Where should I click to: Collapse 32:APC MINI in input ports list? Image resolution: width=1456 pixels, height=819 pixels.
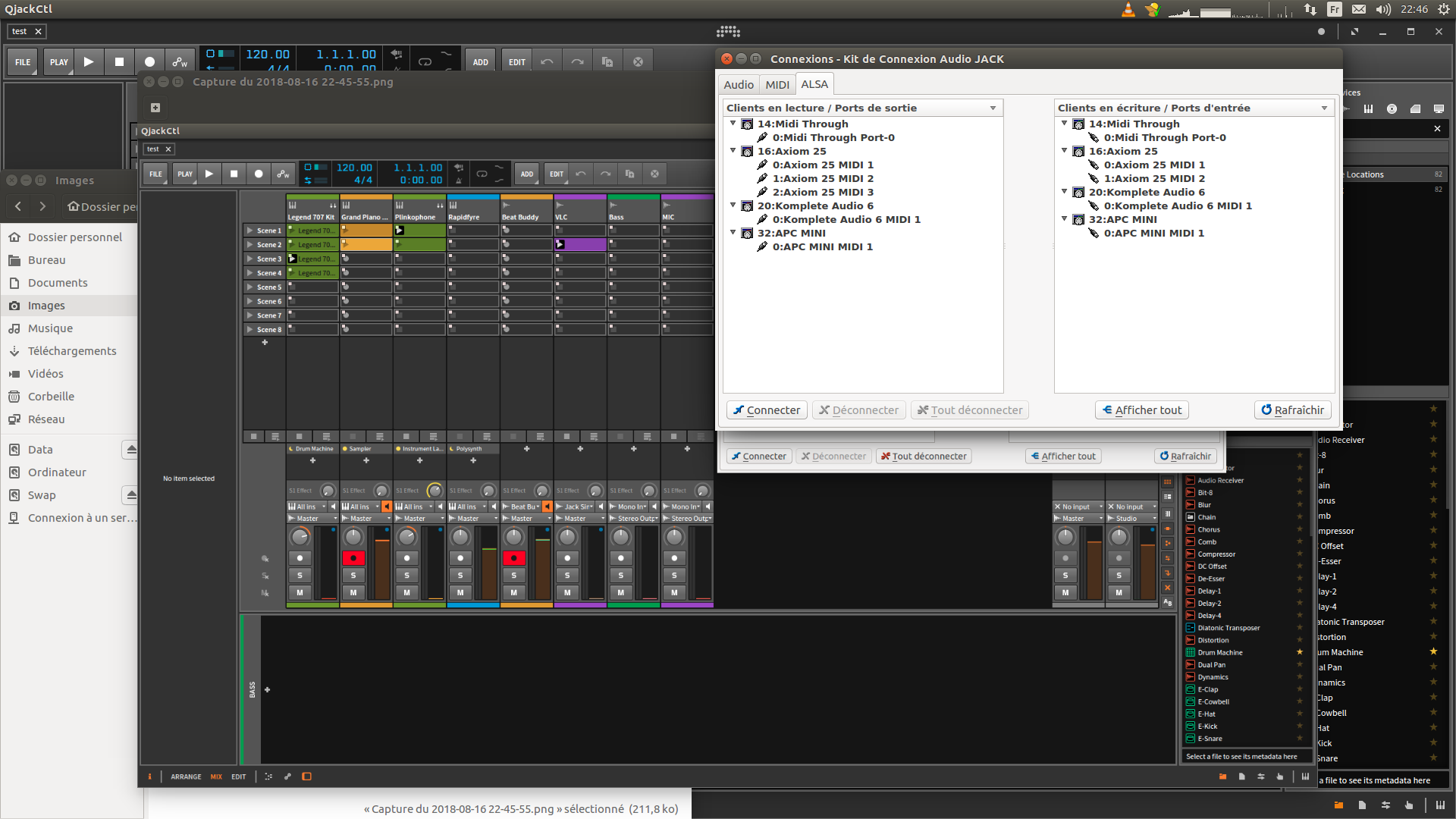point(1065,219)
